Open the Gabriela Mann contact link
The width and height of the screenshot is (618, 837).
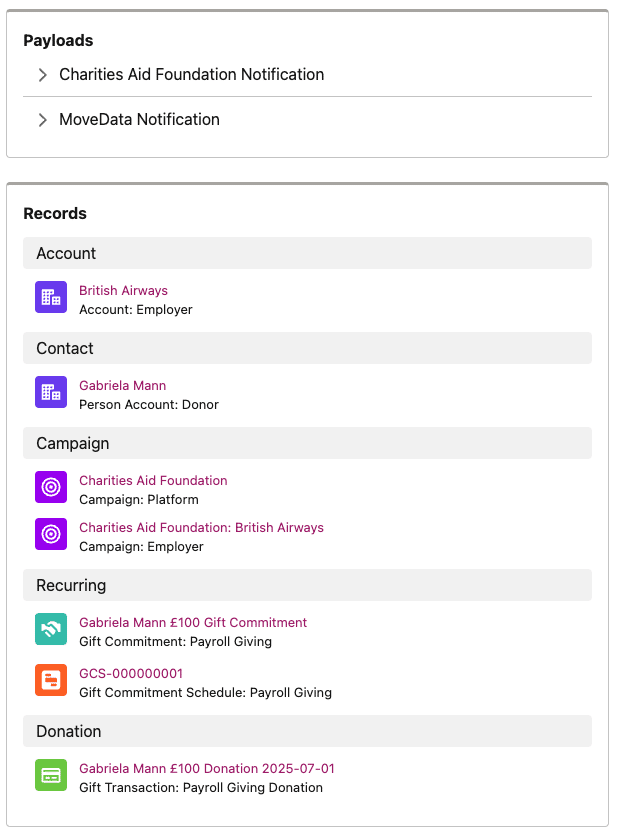pos(123,385)
